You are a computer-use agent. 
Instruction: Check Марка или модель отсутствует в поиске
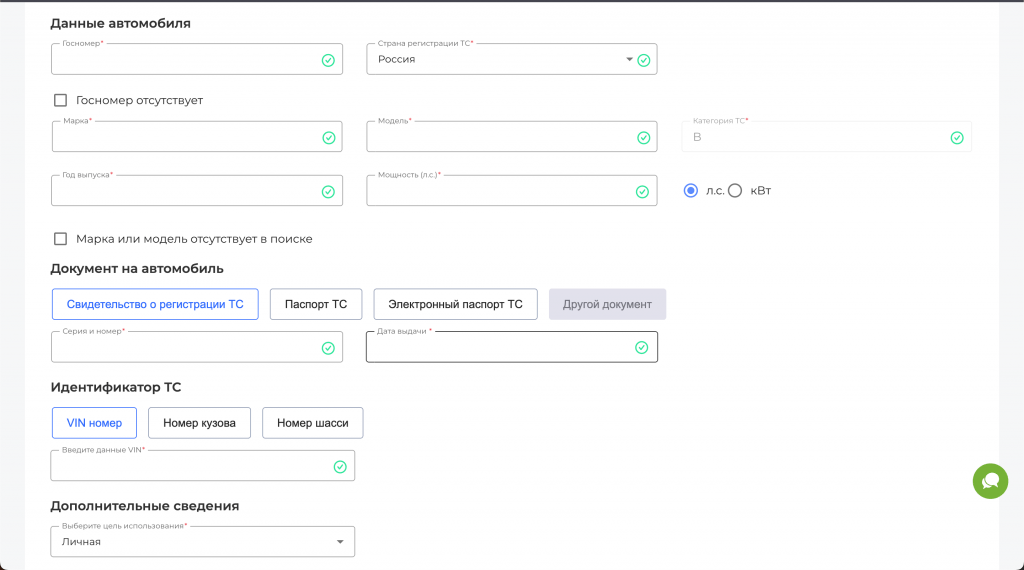[61, 239]
